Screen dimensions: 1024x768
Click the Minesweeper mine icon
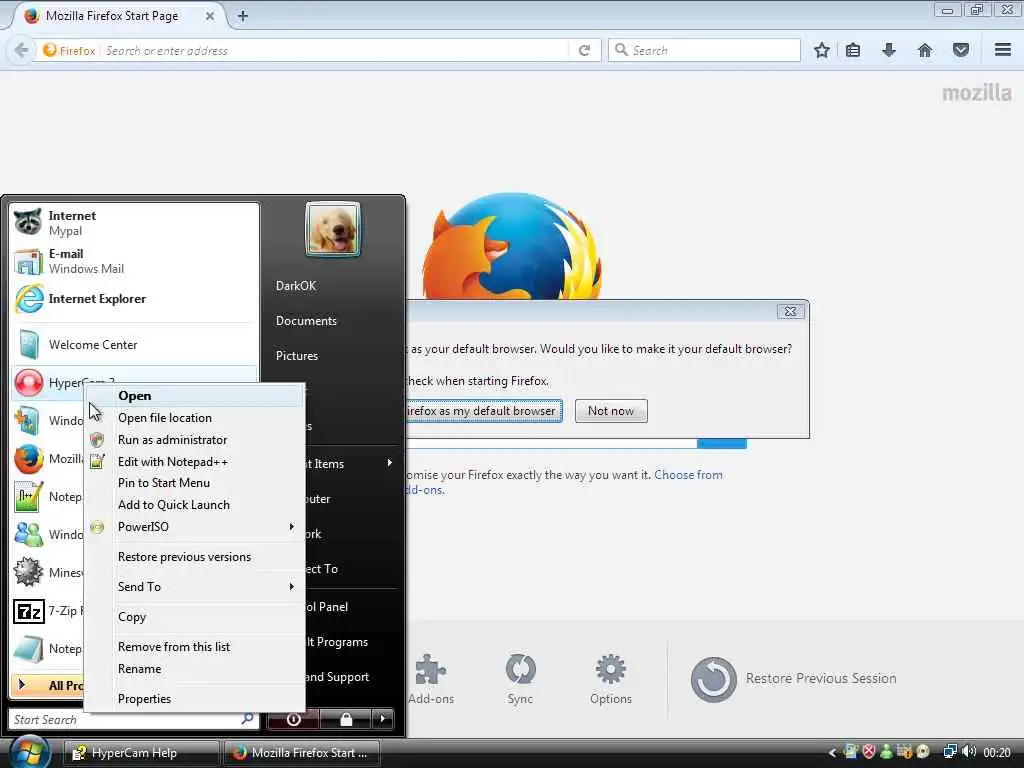coord(29,572)
